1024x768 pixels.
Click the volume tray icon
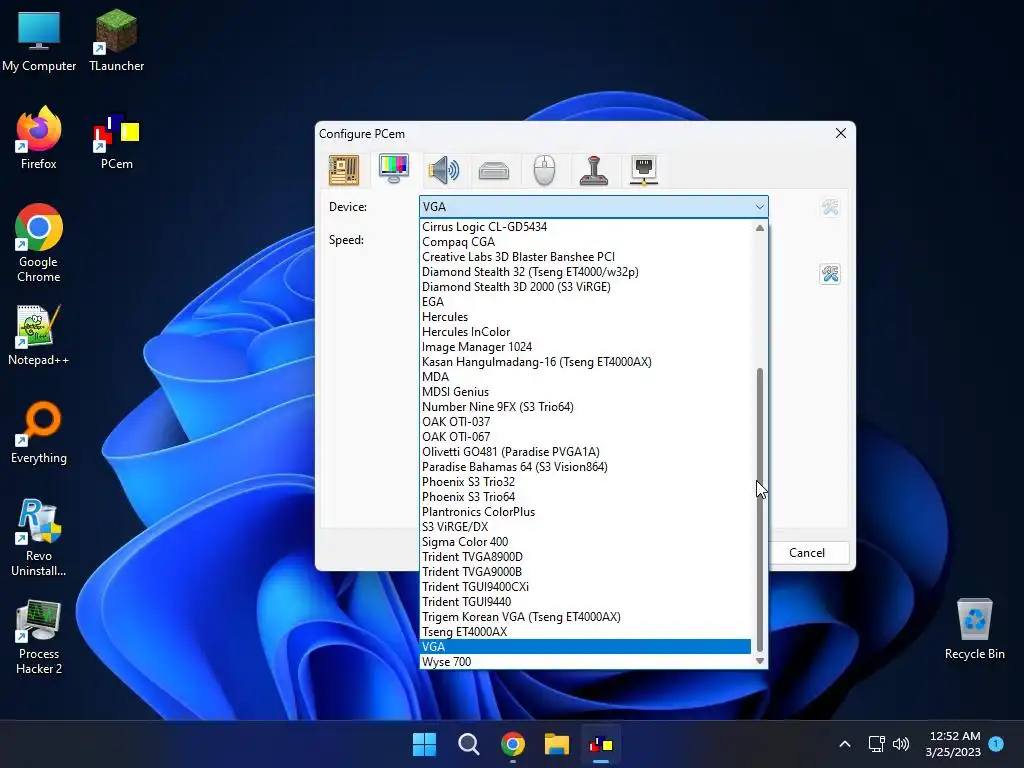[901, 744]
